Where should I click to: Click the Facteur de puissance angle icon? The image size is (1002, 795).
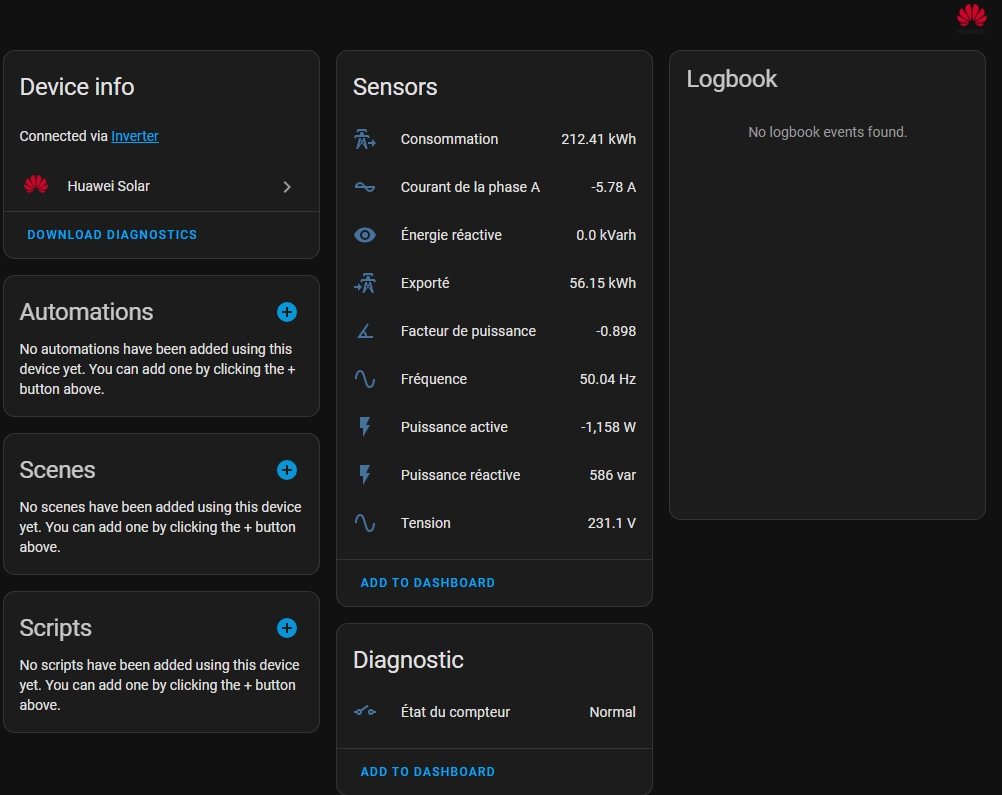(x=365, y=331)
